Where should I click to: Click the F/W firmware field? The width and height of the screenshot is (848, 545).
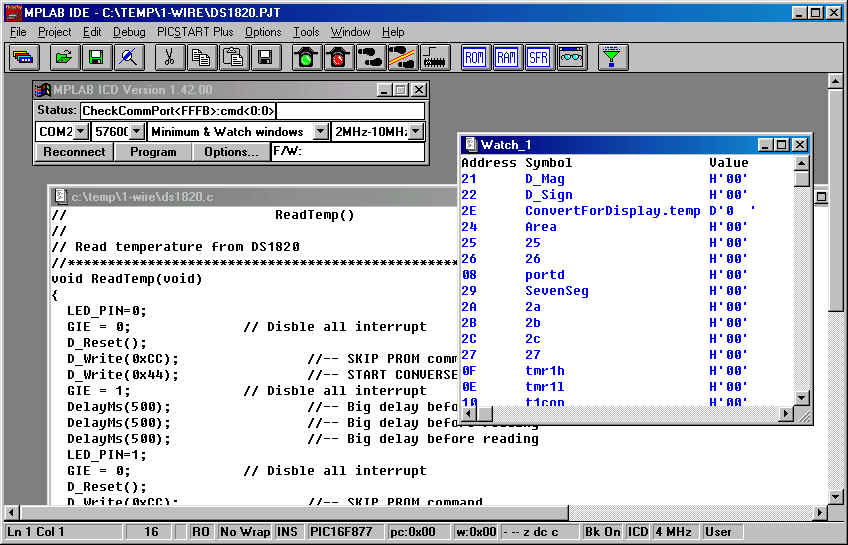(348, 152)
